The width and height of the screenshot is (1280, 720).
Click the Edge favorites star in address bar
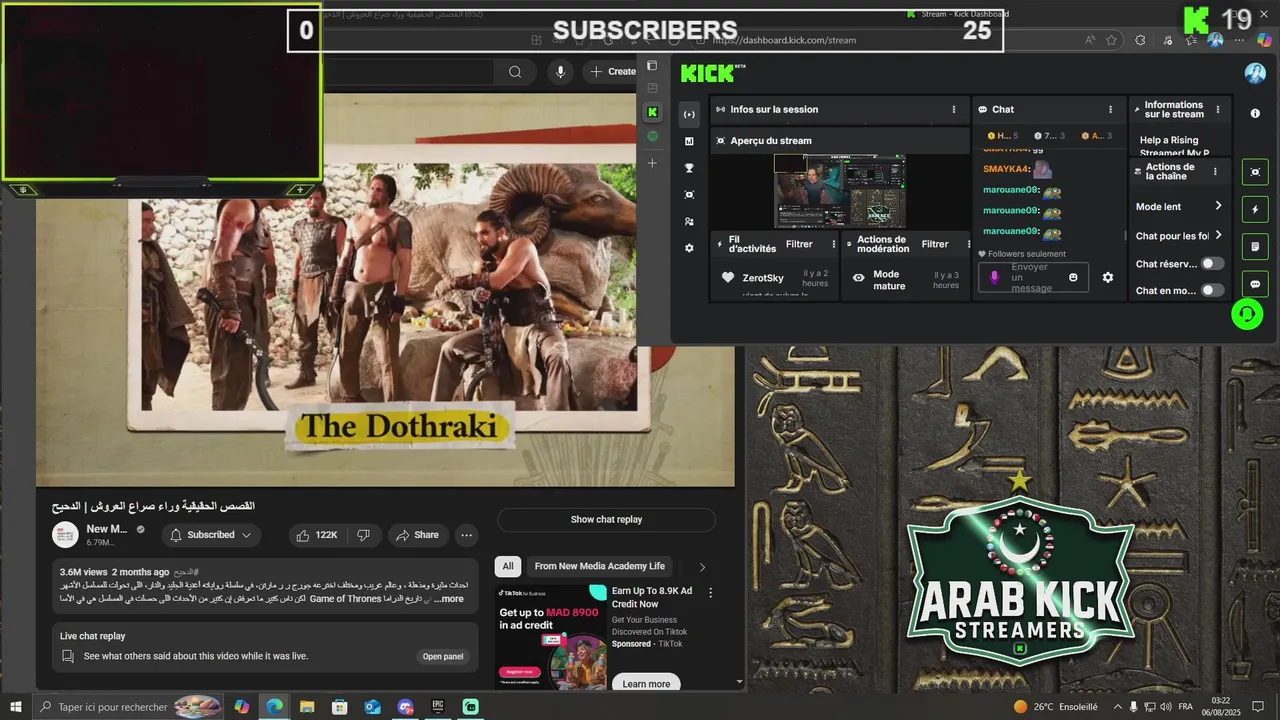pos(1111,40)
